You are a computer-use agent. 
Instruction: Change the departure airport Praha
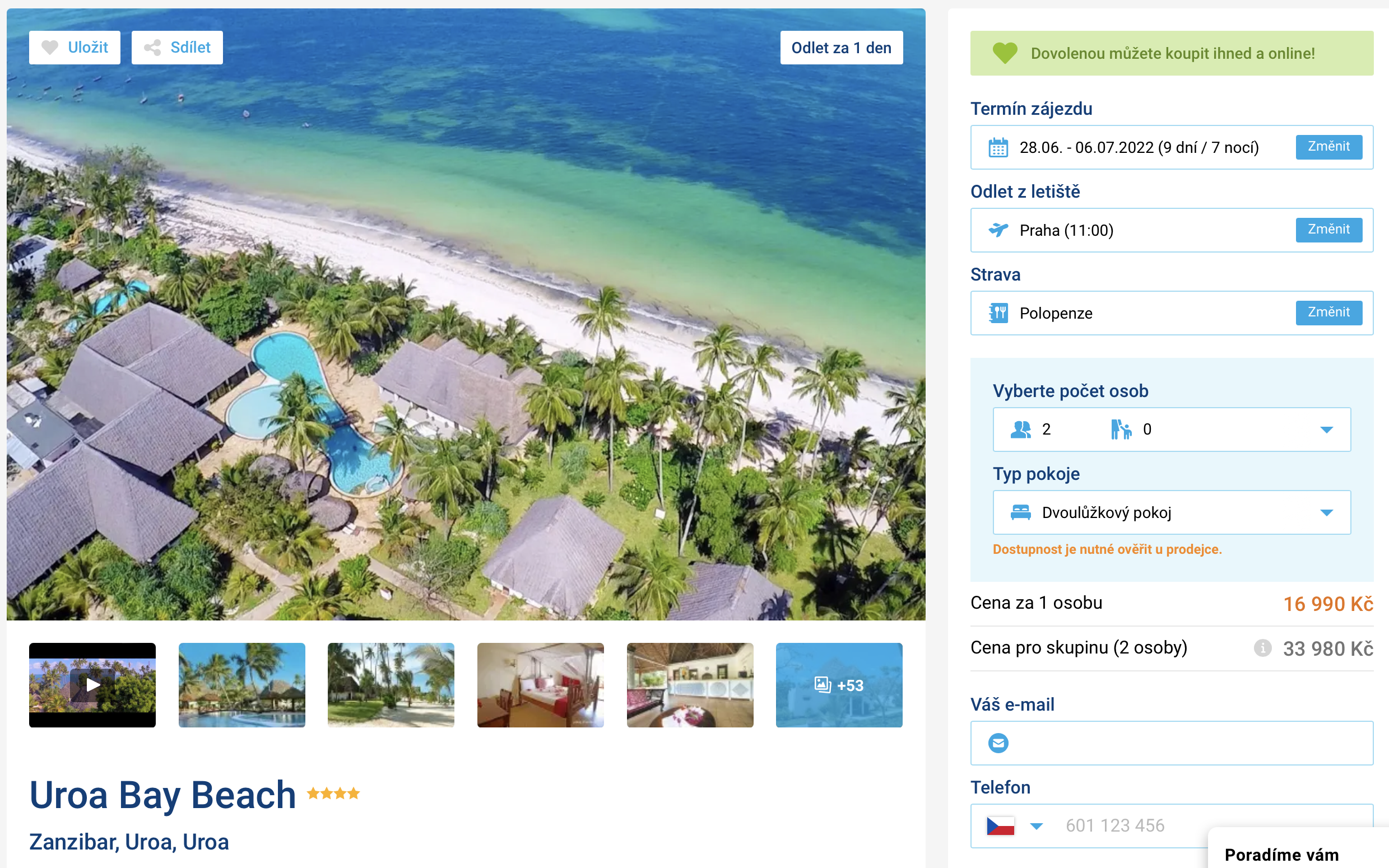tap(1328, 230)
